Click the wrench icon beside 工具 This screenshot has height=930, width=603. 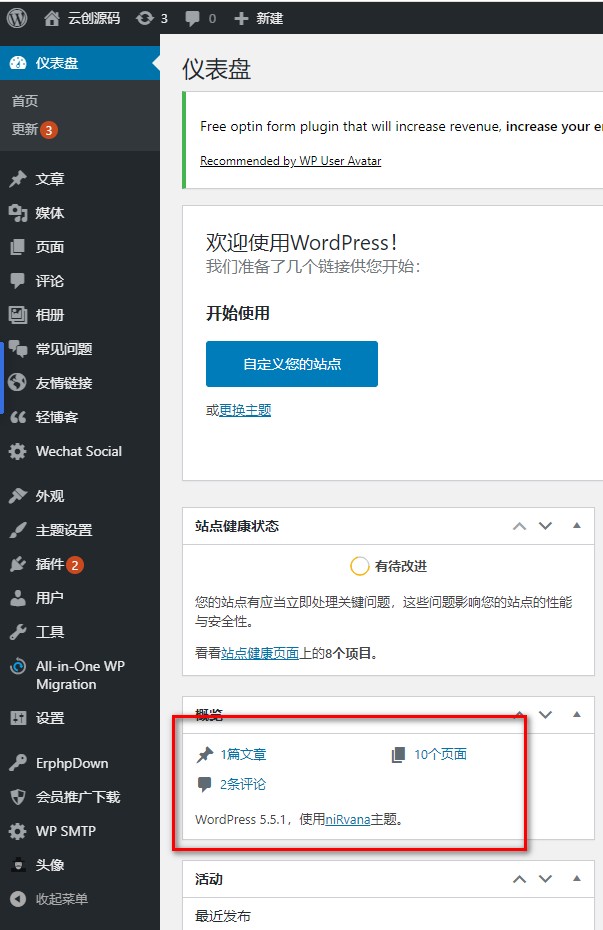(18, 632)
